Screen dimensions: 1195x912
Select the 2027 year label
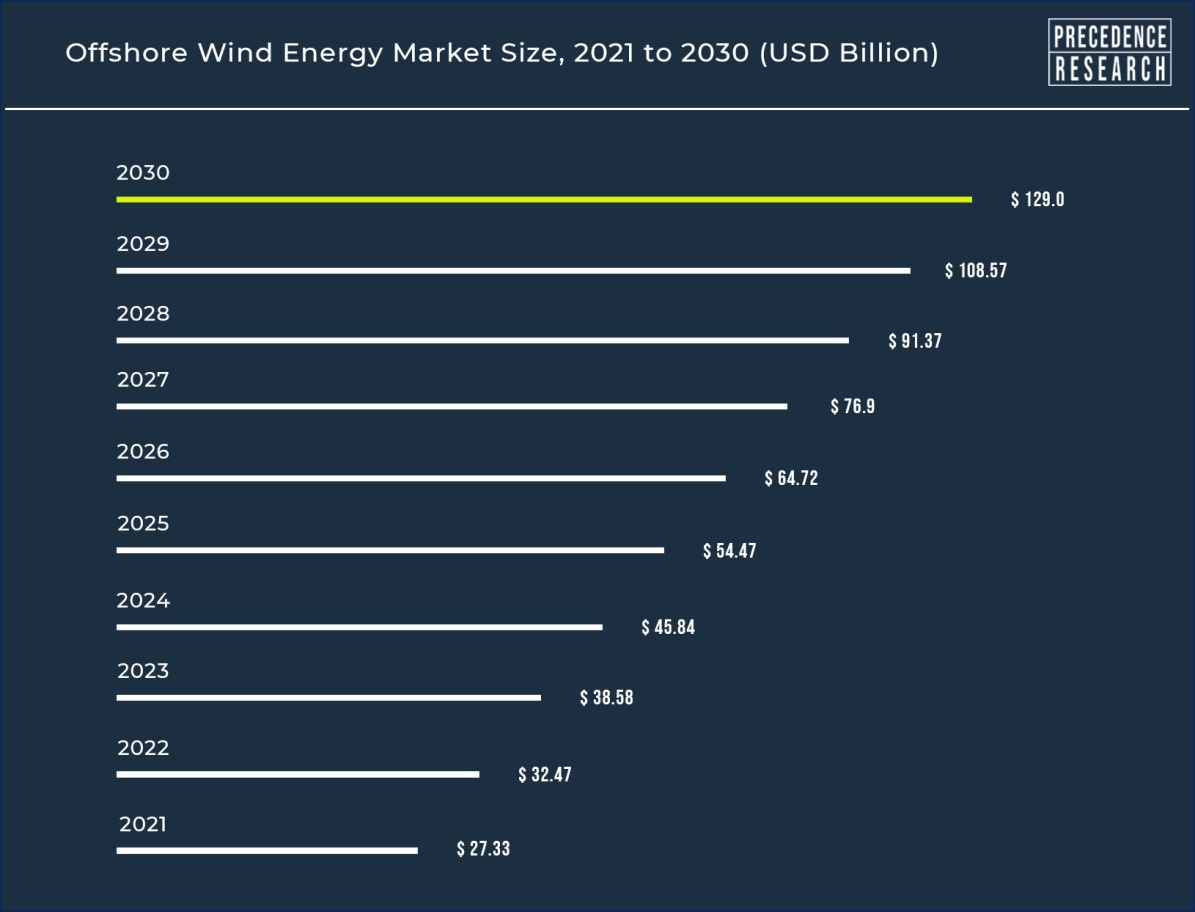pos(143,380)
